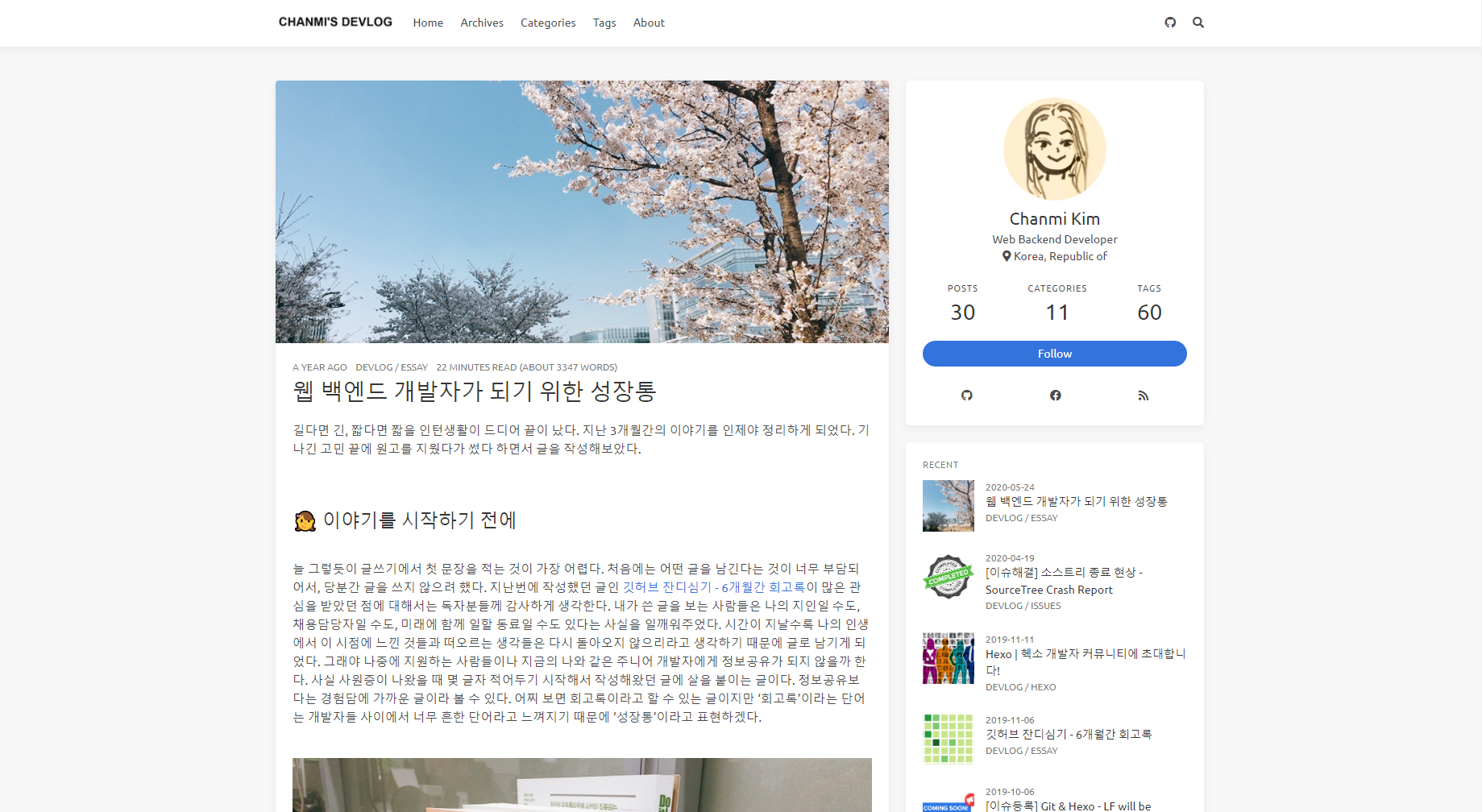
Task: Open green grid thumbnail dated 2019-11-06
Action: point(949,739)
